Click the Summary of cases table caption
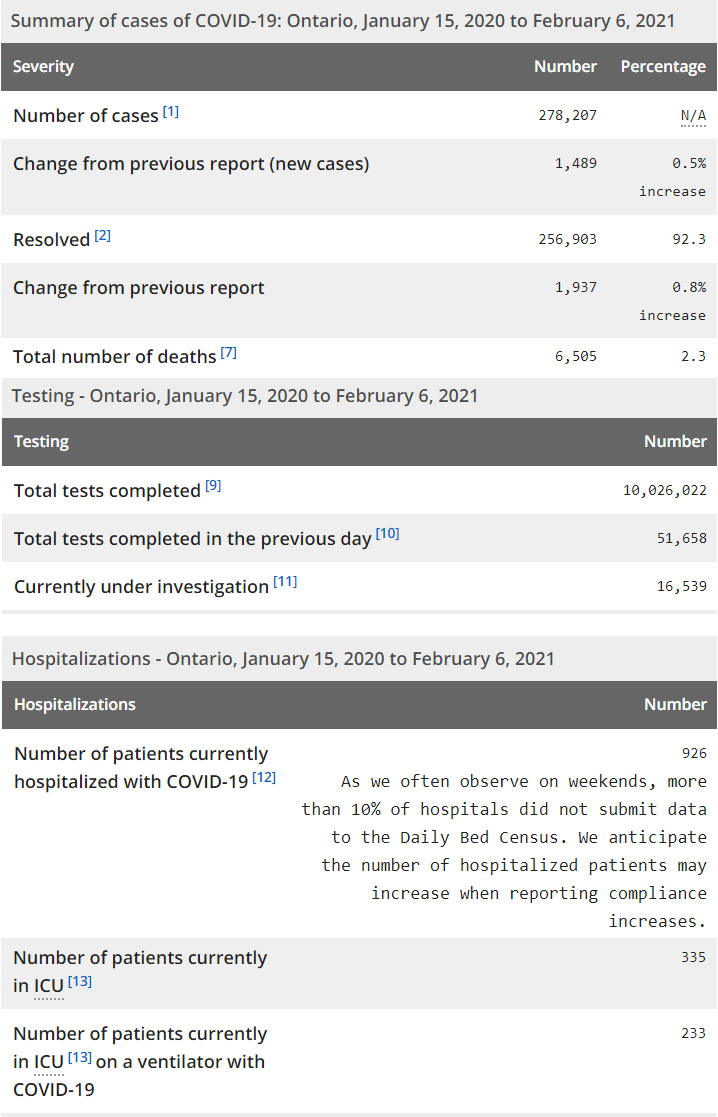The width and height of the screenshot is (718, 1117). tap(343, 20)
